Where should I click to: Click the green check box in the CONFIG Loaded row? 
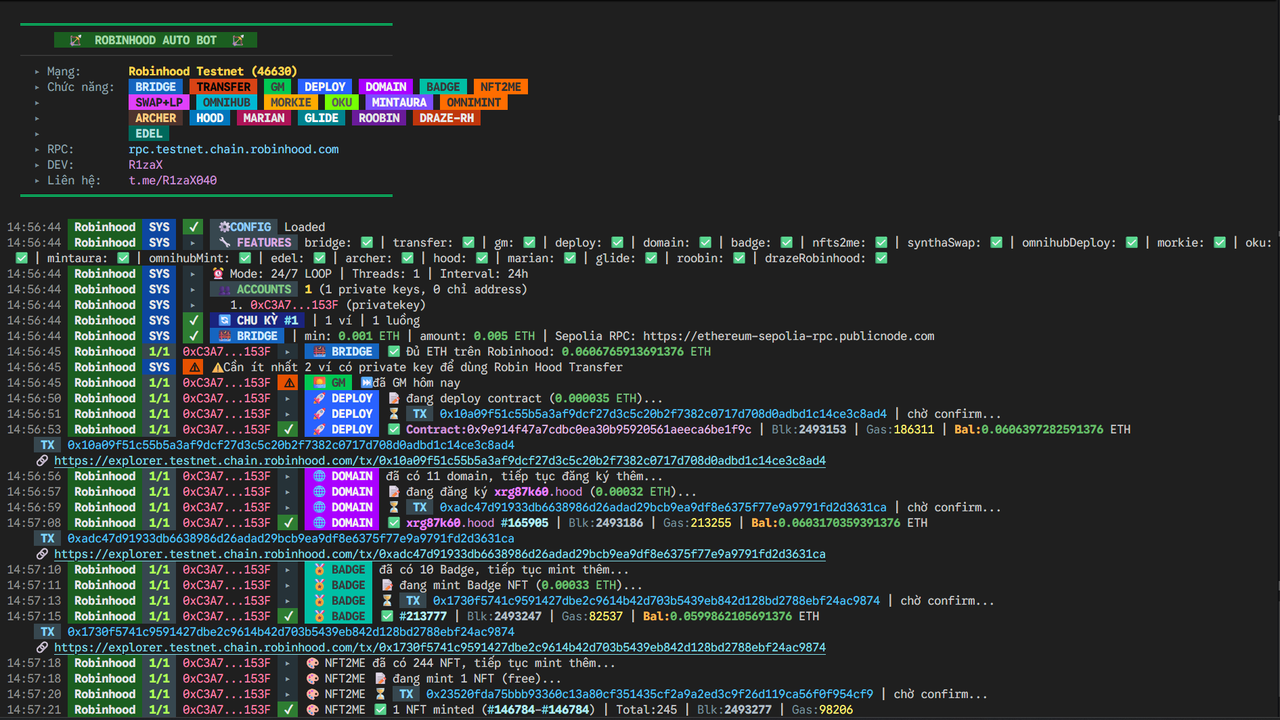pos(194,227)
